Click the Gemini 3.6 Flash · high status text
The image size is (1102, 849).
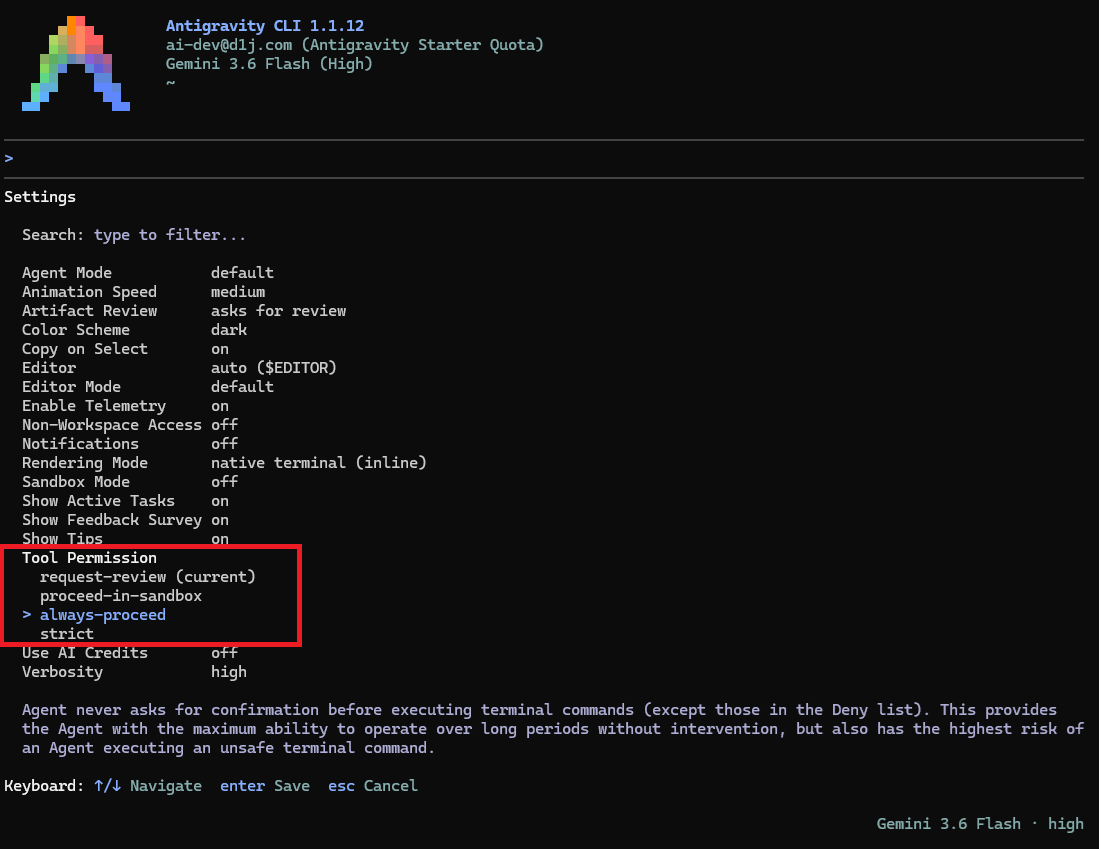980,824
